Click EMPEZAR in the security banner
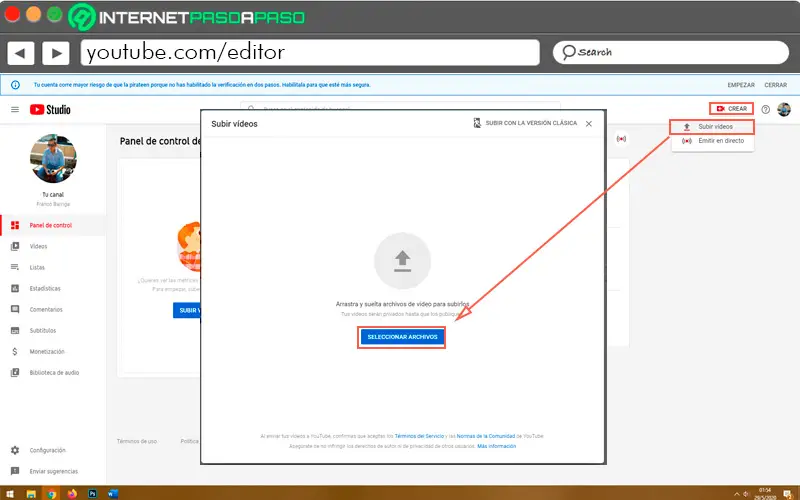This screenshot has height=500, width=800. coord(741,85)
